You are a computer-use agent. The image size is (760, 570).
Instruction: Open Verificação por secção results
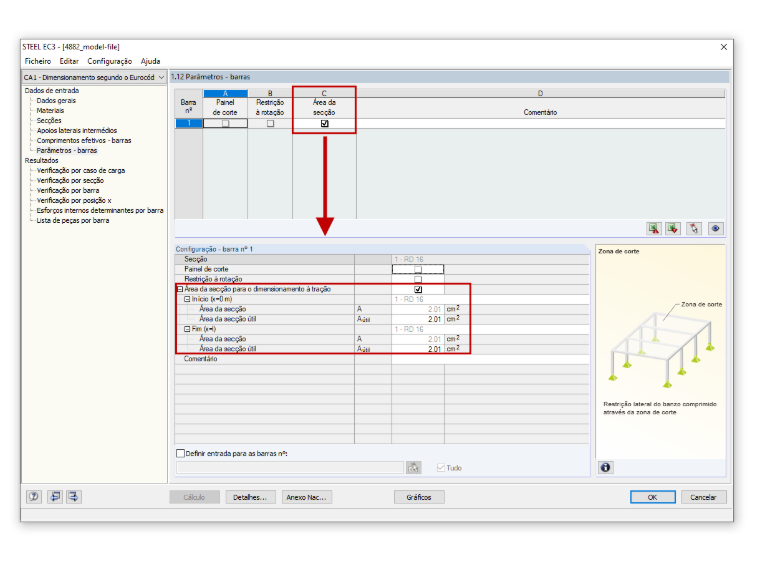70,180
